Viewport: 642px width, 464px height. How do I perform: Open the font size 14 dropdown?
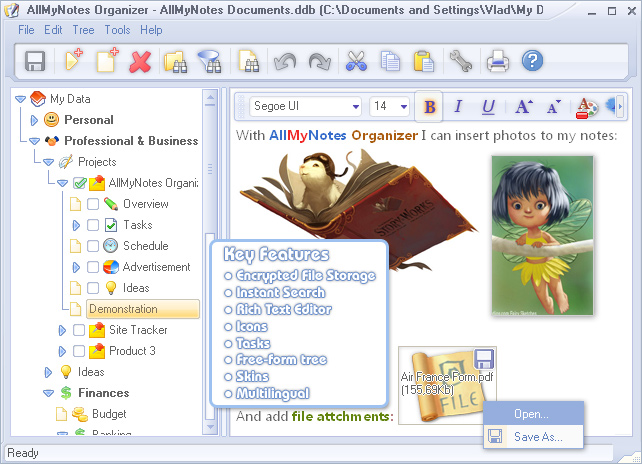[404, 107]
